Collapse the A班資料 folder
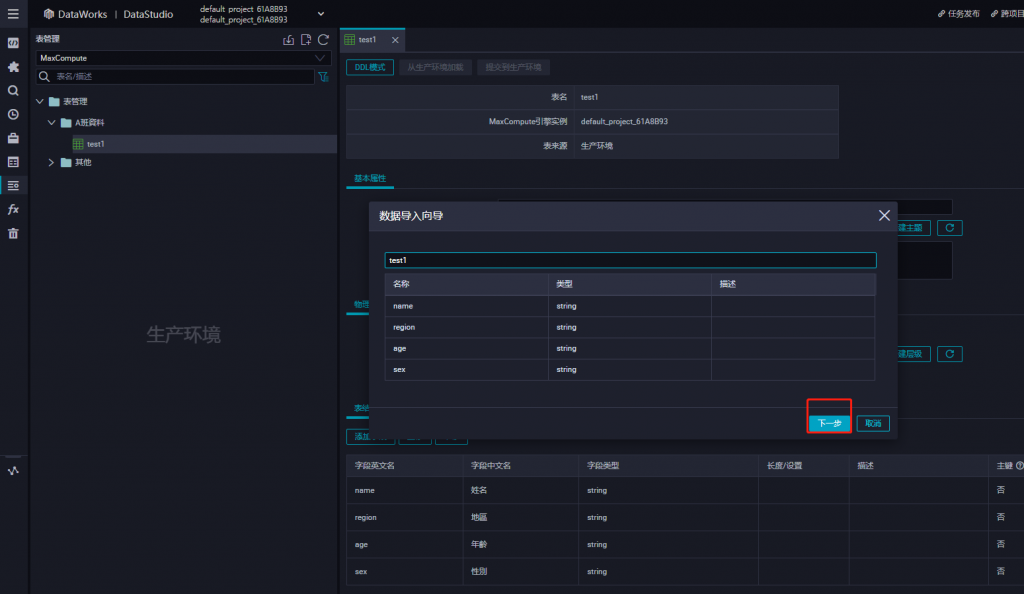1024x594 pixels. pos(51,123)
